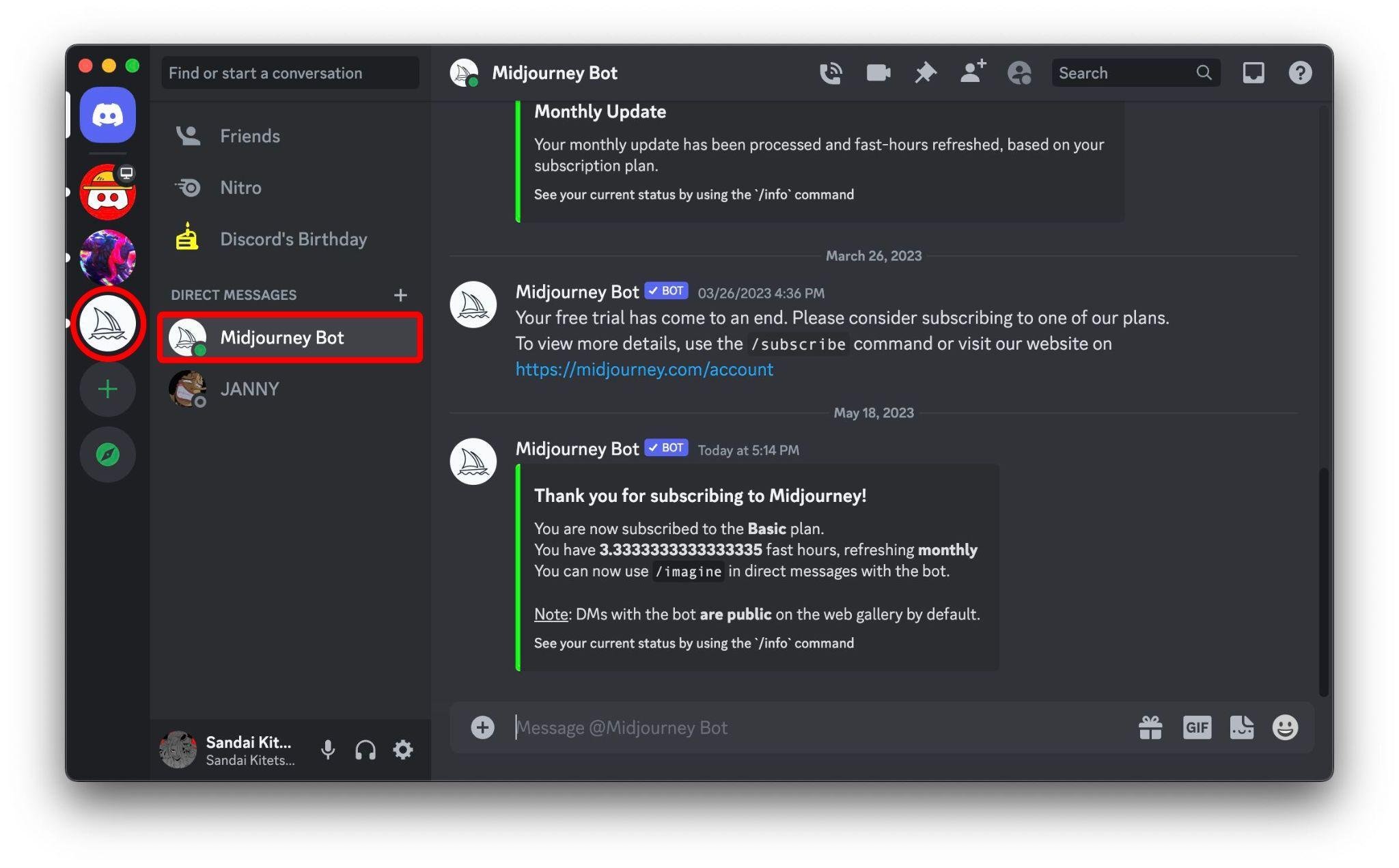The height and width of the screenshot is (868, 1399).
Task: Click the Midjourney Bot title in header
Action: 555,73
